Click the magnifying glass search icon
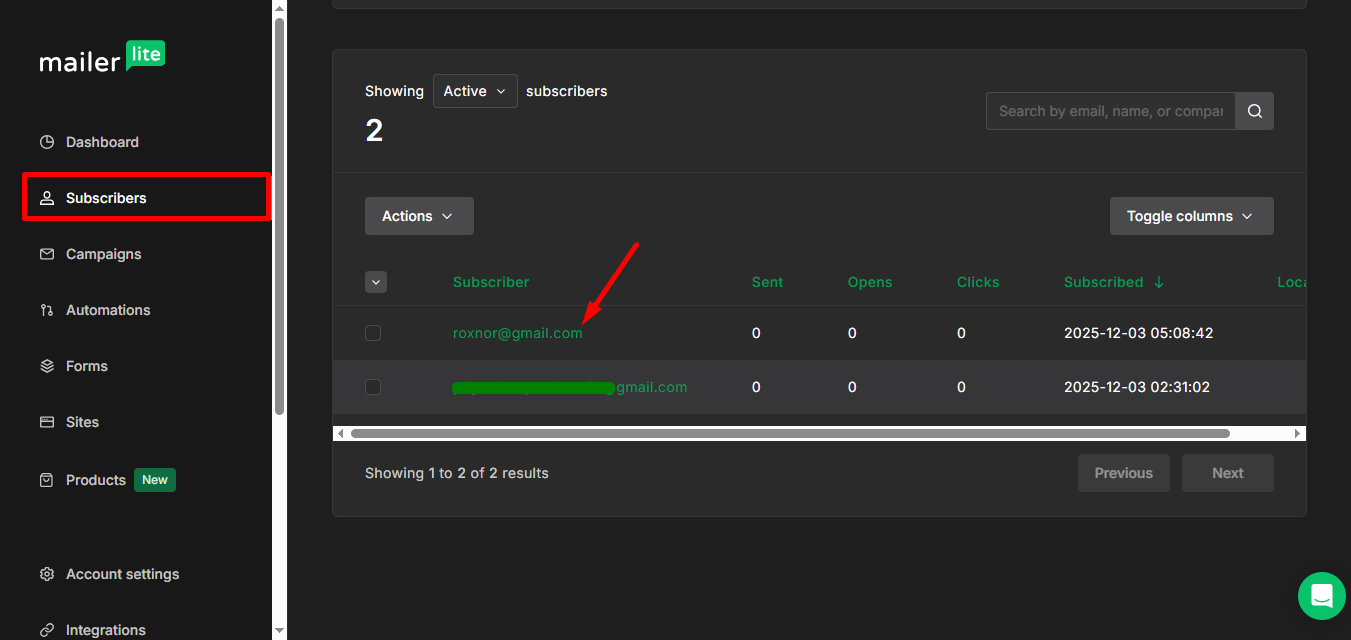 coord(1254,111)
